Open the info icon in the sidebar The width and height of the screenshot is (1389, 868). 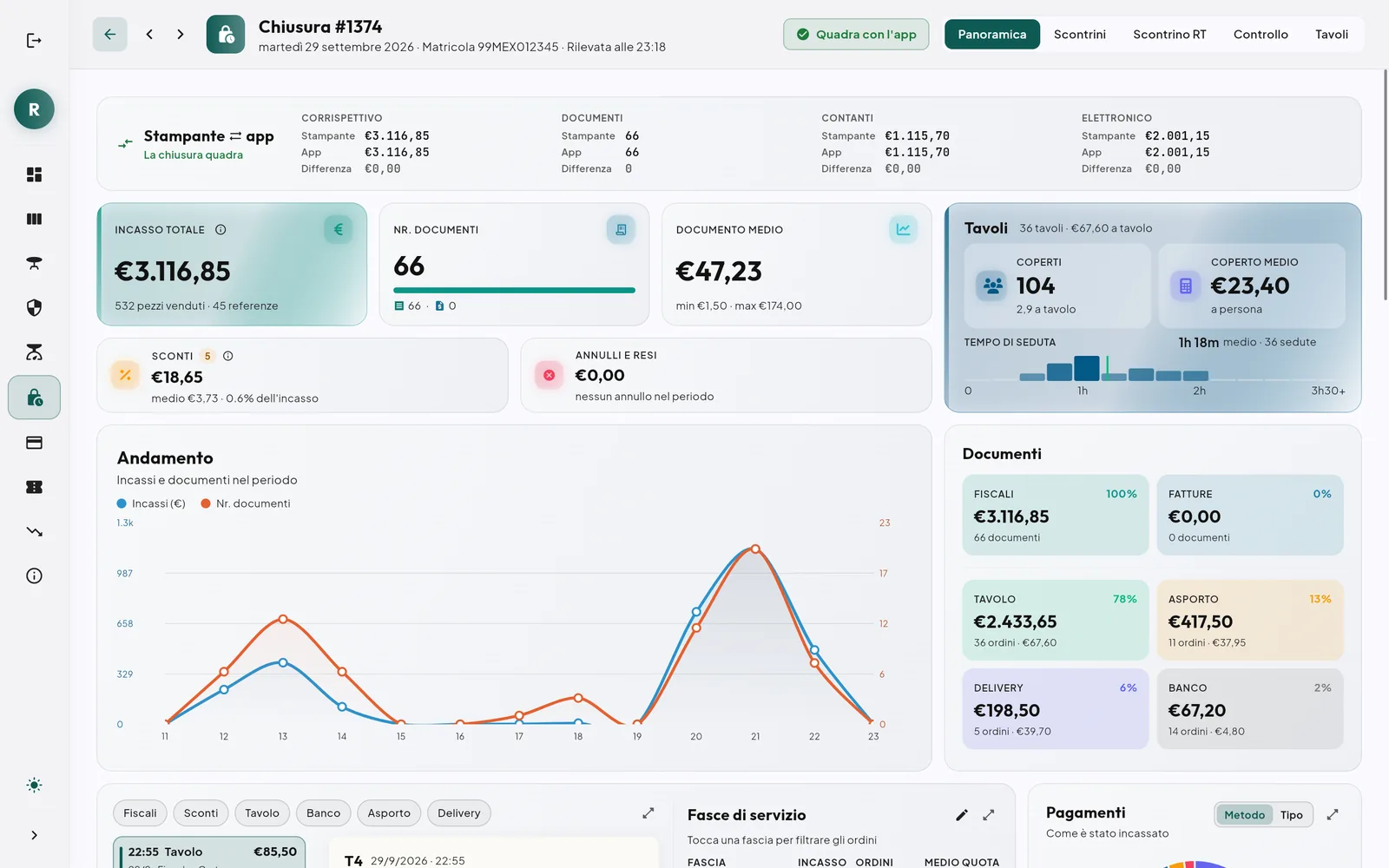pyautogui.click(x=34, y=575)
